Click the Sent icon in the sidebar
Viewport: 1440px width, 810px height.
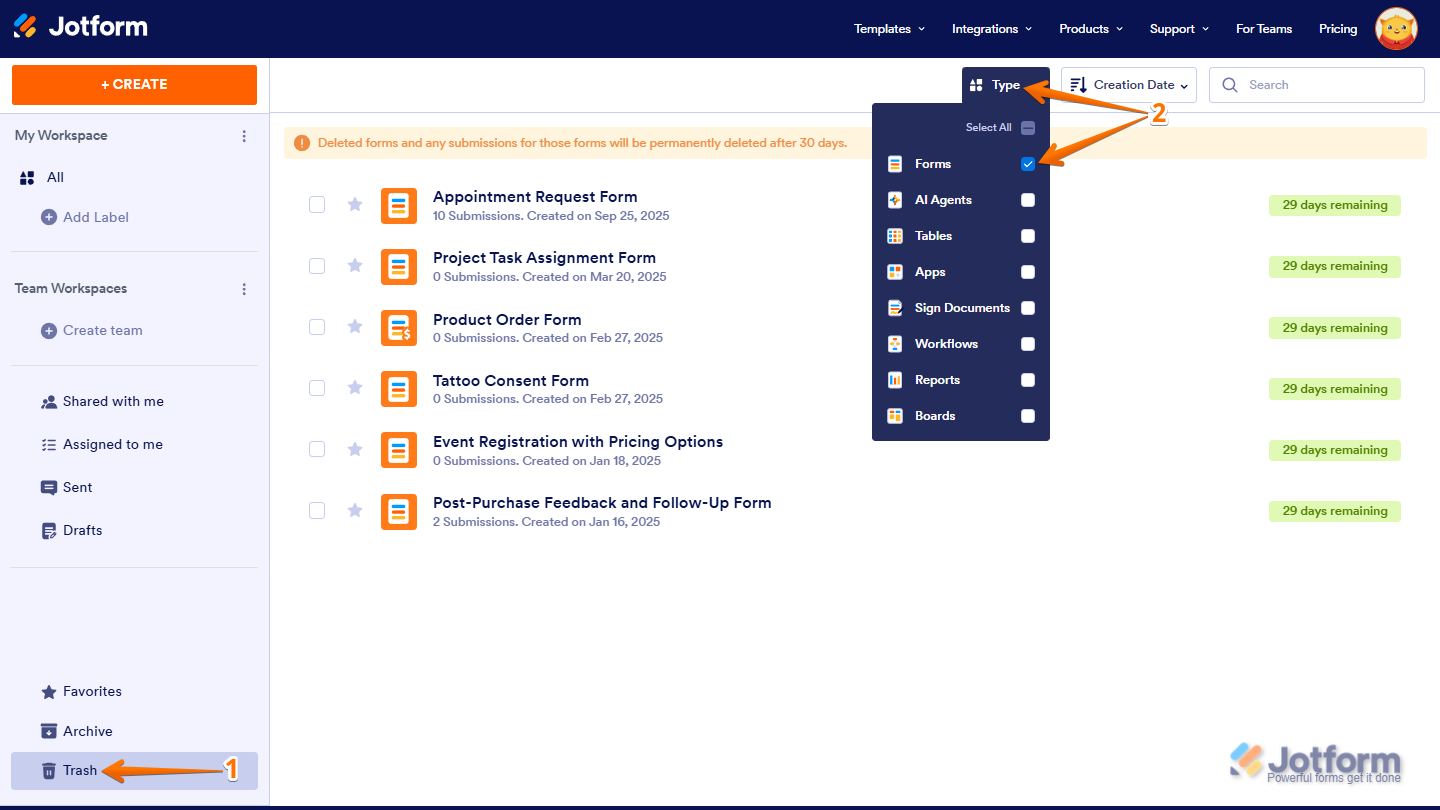point(49,487)
